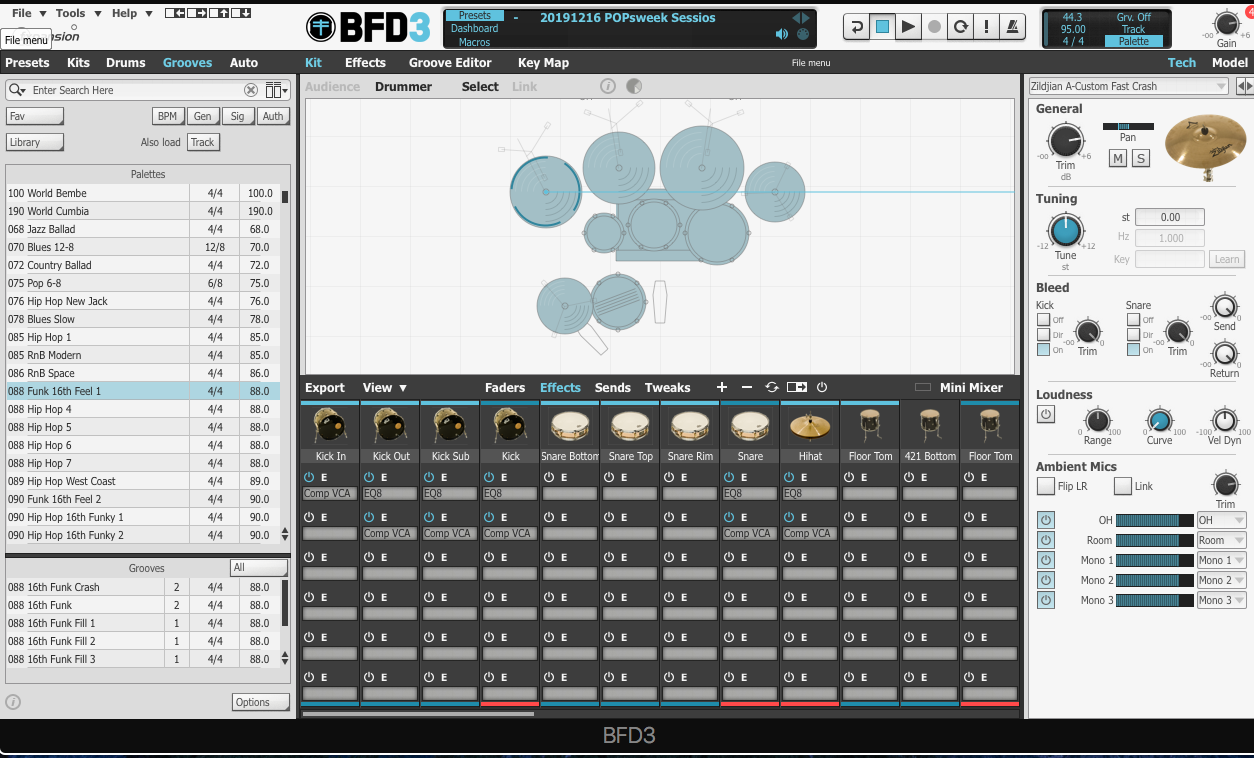Select the Snare Top channel drum icon
Image resolution: width=1254 pixels, height=758 pixels.
click(x=630, y=427)
